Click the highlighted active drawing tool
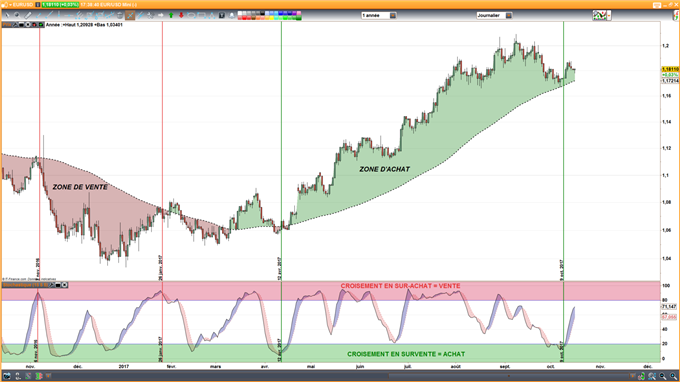Viewport: 680px width, 382px height. click(x=130, y=15)
